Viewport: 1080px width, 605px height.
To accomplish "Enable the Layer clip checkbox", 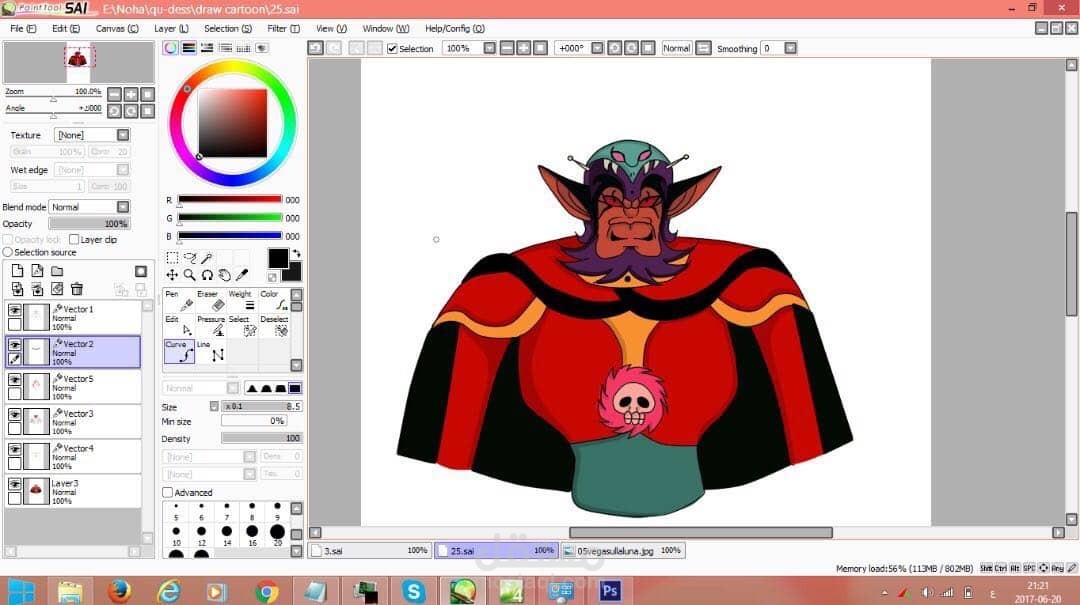I will tap(74, 240).
